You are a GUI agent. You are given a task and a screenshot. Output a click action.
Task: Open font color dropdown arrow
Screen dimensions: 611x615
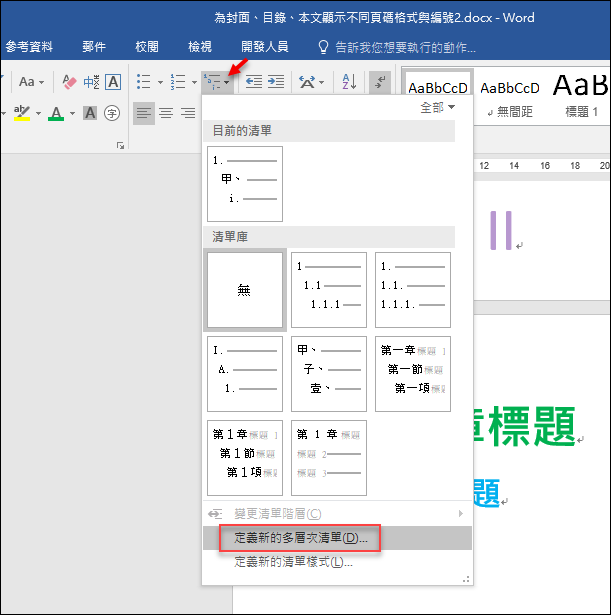[x=72, y=113]
